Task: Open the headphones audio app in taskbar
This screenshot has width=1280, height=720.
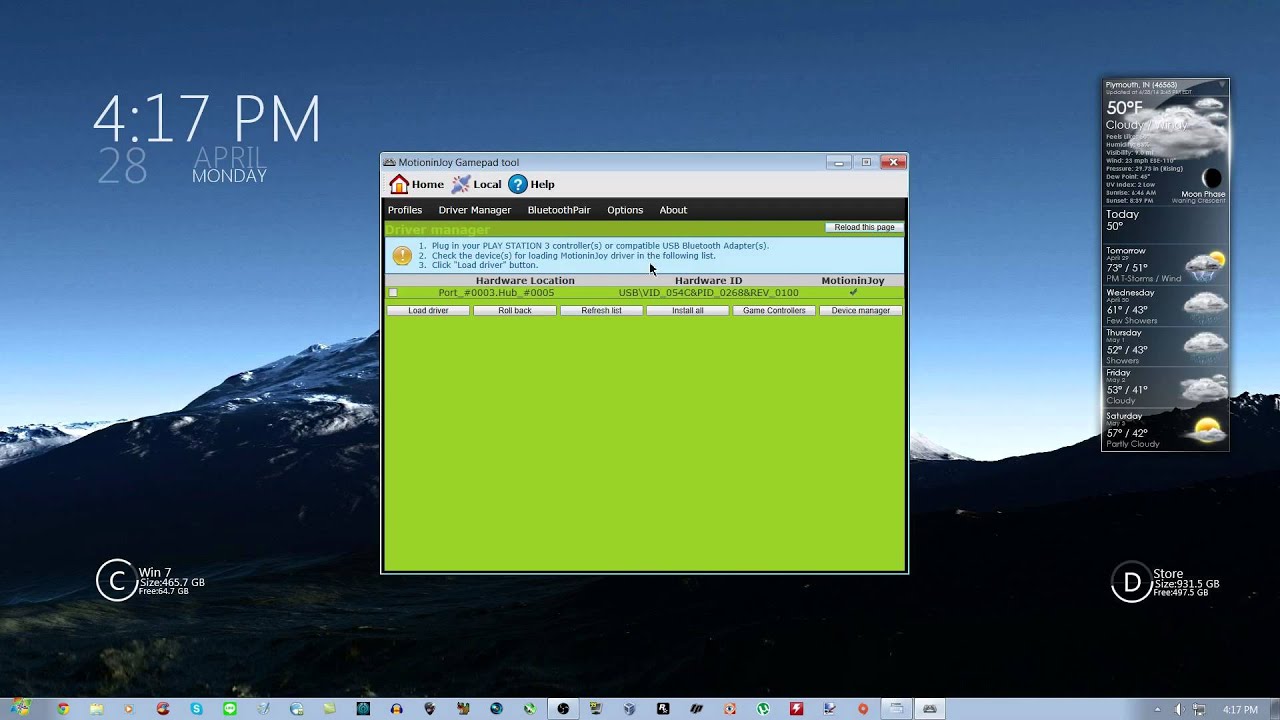Action: tap(397, 709)
